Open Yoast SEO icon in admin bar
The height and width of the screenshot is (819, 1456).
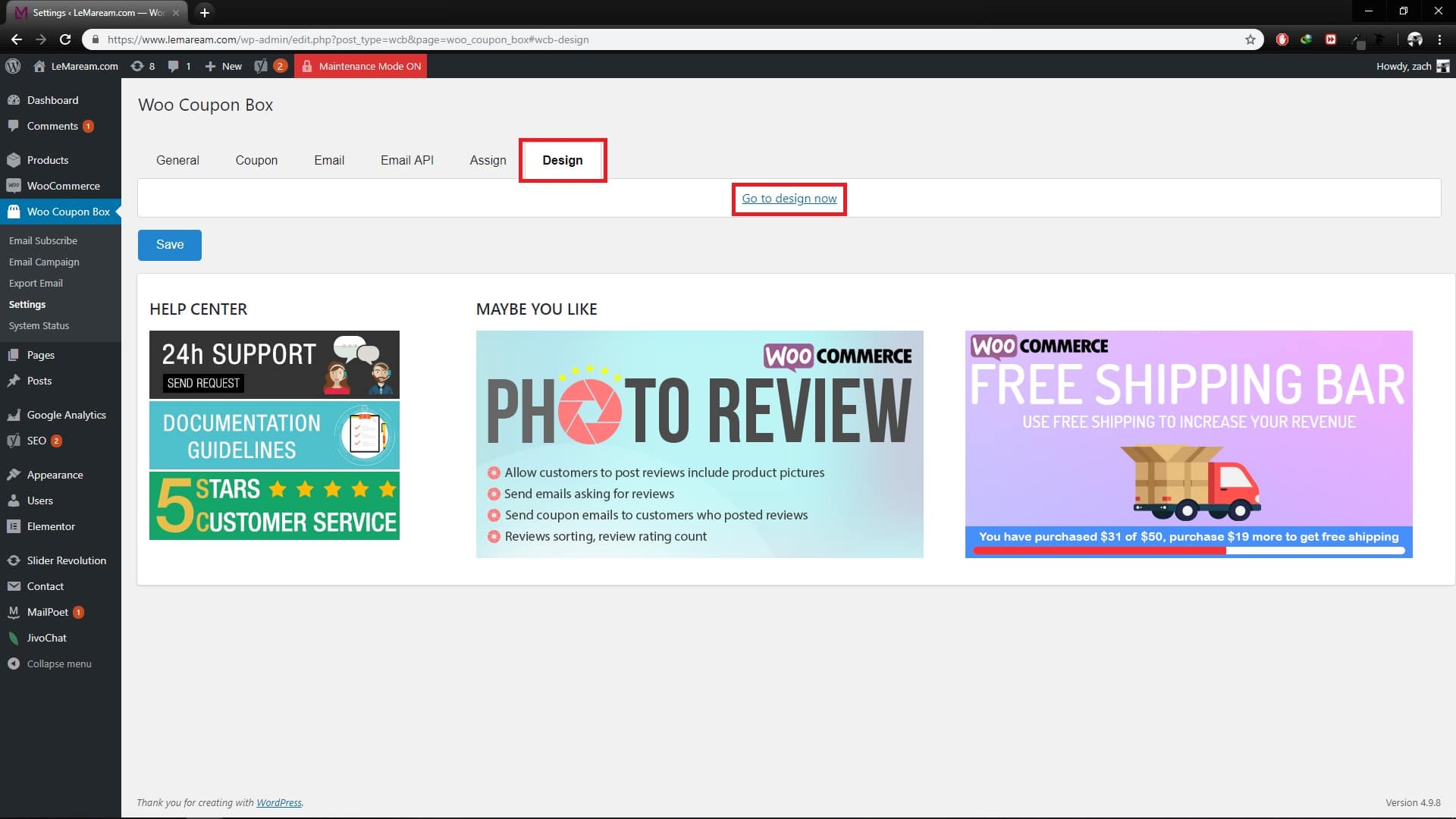270,66
